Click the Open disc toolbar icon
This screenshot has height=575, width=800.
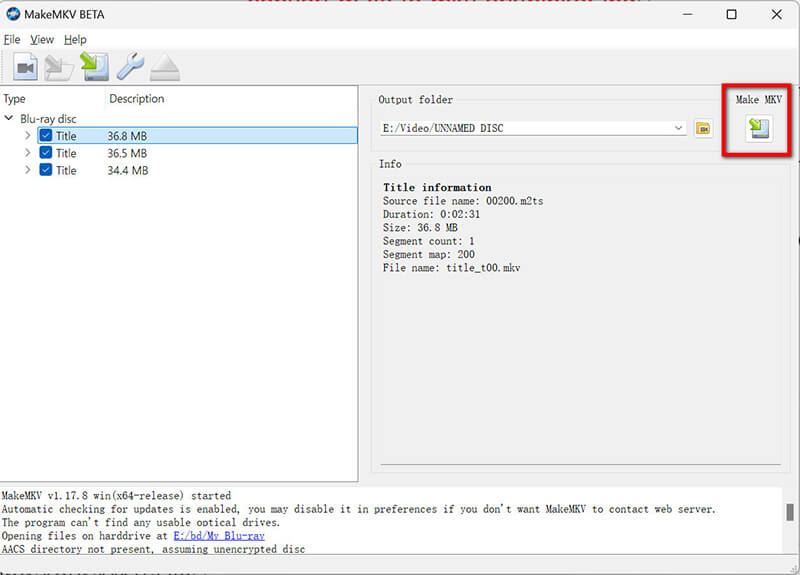click(x=59, y=67)
